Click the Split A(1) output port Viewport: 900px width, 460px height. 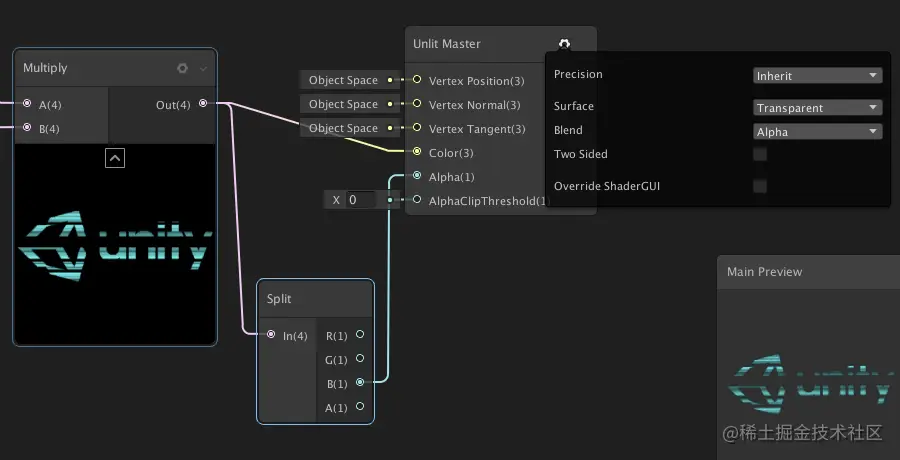(360, 406)
